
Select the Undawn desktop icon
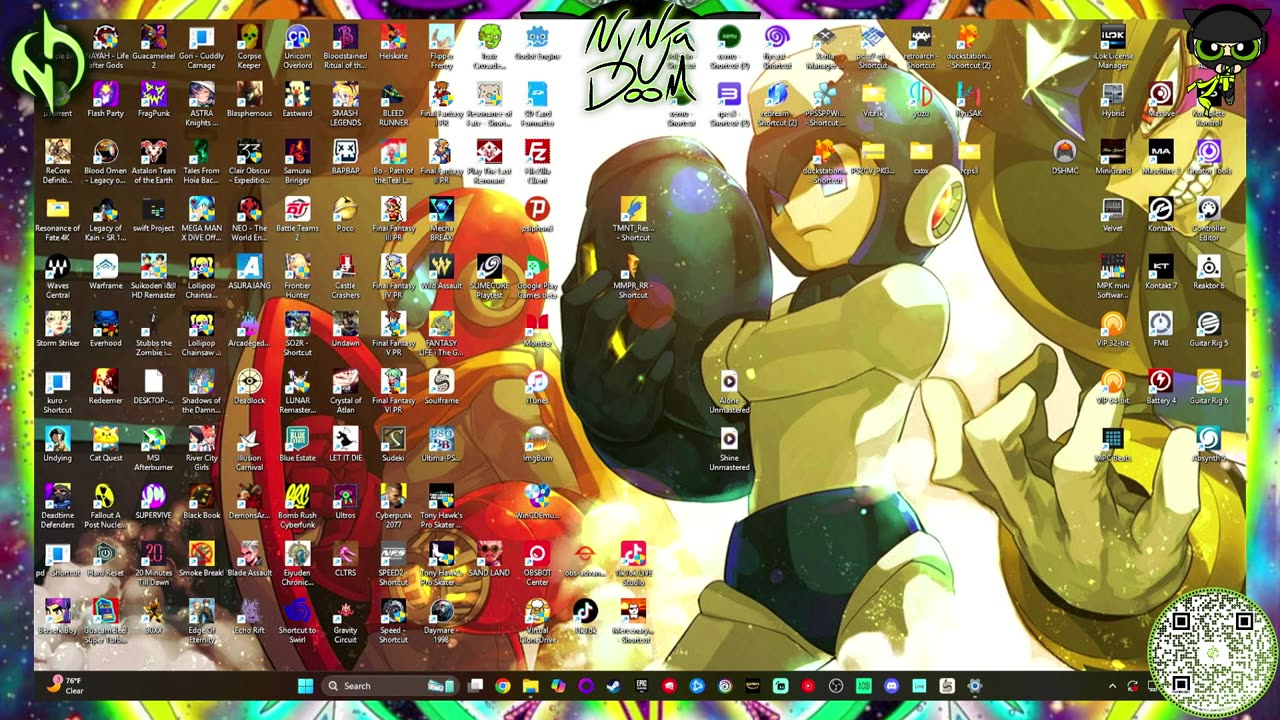coord(345,330)
